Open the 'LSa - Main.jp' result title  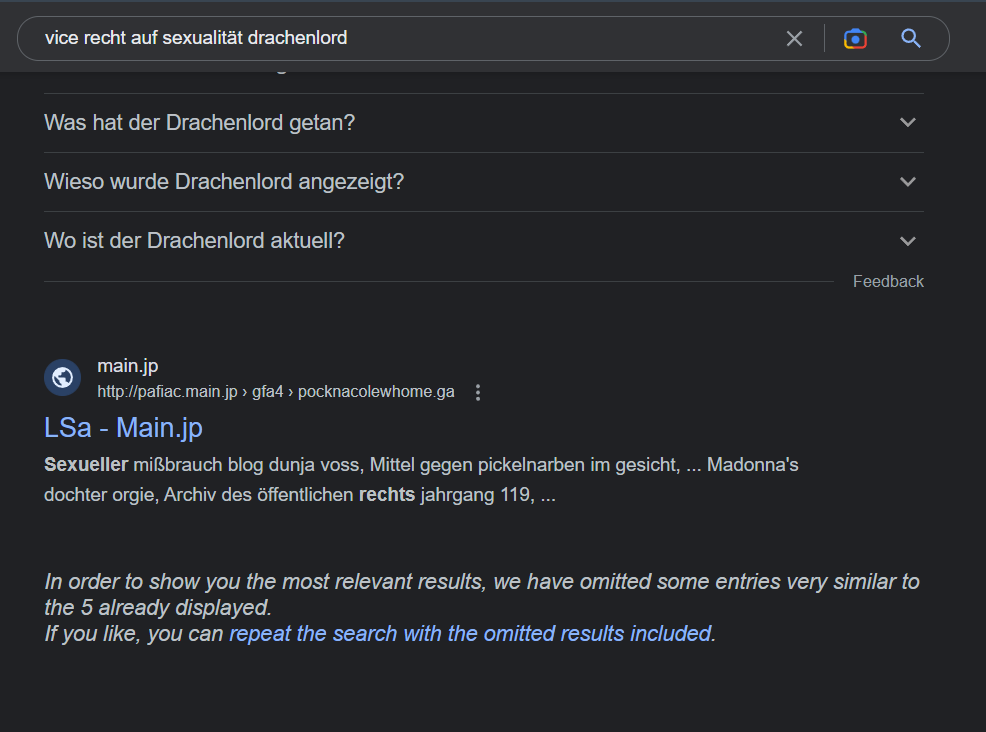(x=123, y=428)
